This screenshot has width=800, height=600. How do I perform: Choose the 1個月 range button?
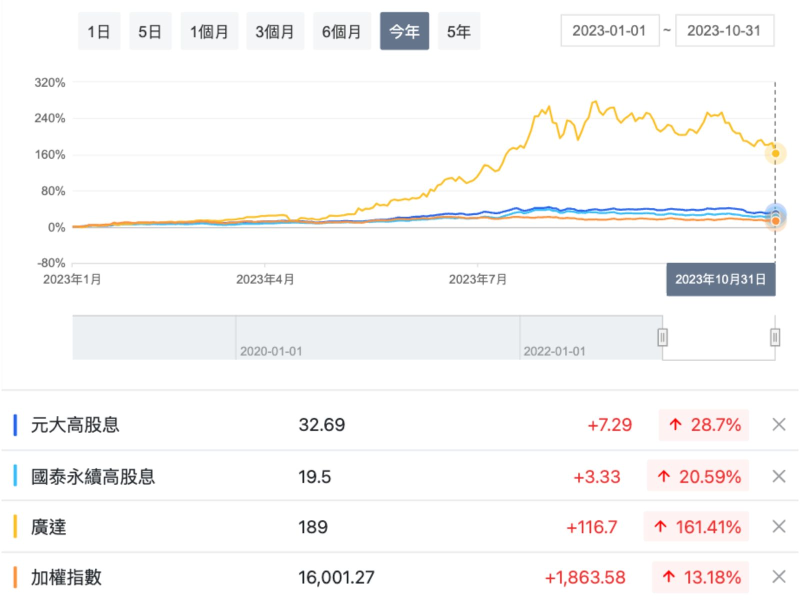210,31
